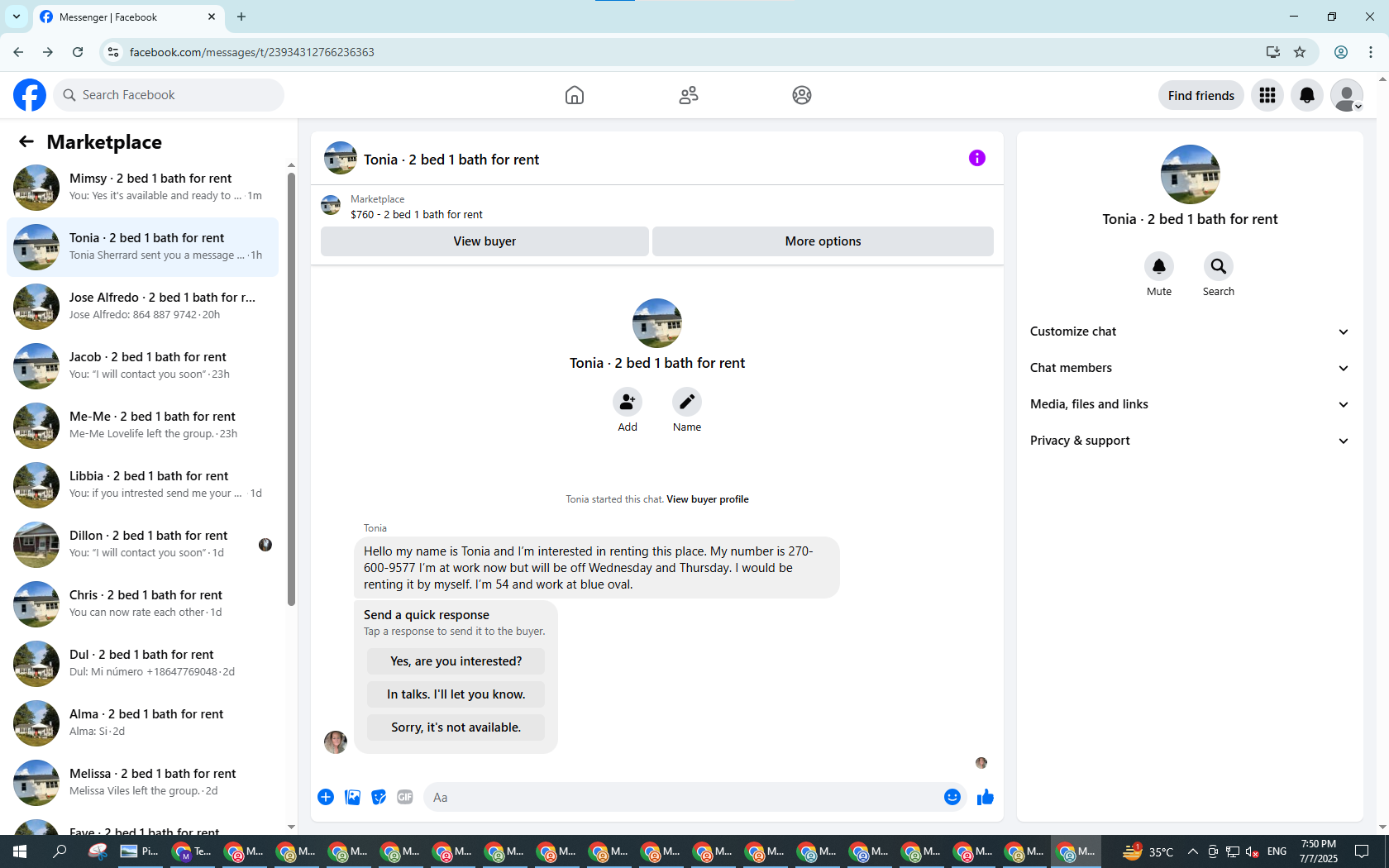
Task: Open Windows taskbar search
Action: pos(60,851)
